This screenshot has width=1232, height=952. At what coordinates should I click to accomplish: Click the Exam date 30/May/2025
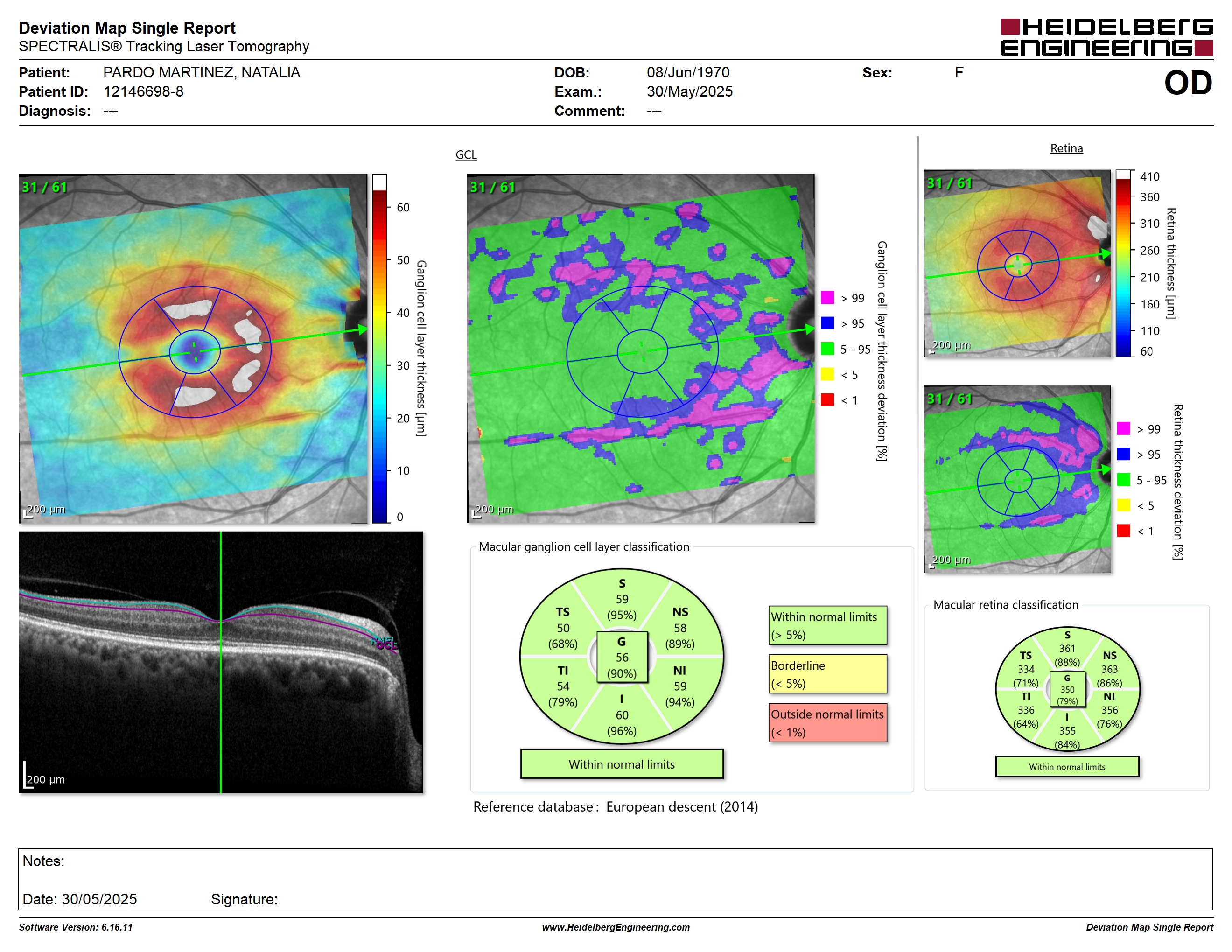(x=689, y=91)
